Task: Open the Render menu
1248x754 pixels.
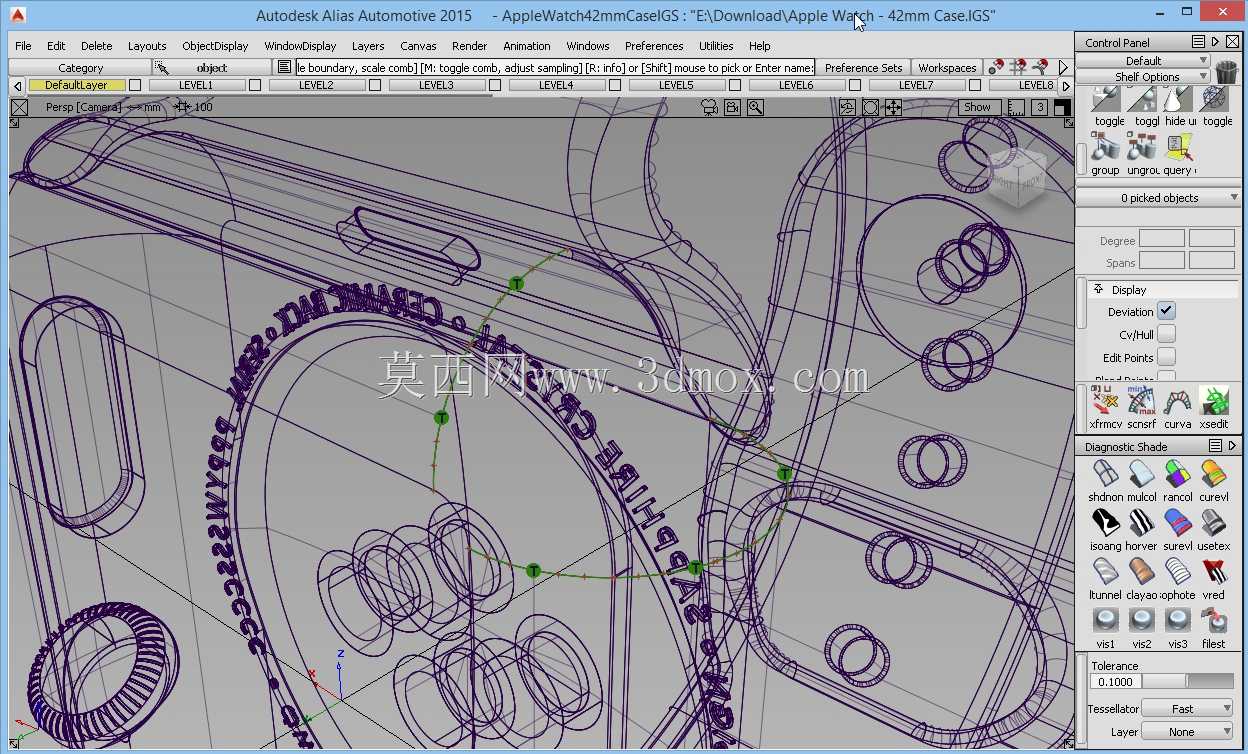Action: (x=469, y=46)
